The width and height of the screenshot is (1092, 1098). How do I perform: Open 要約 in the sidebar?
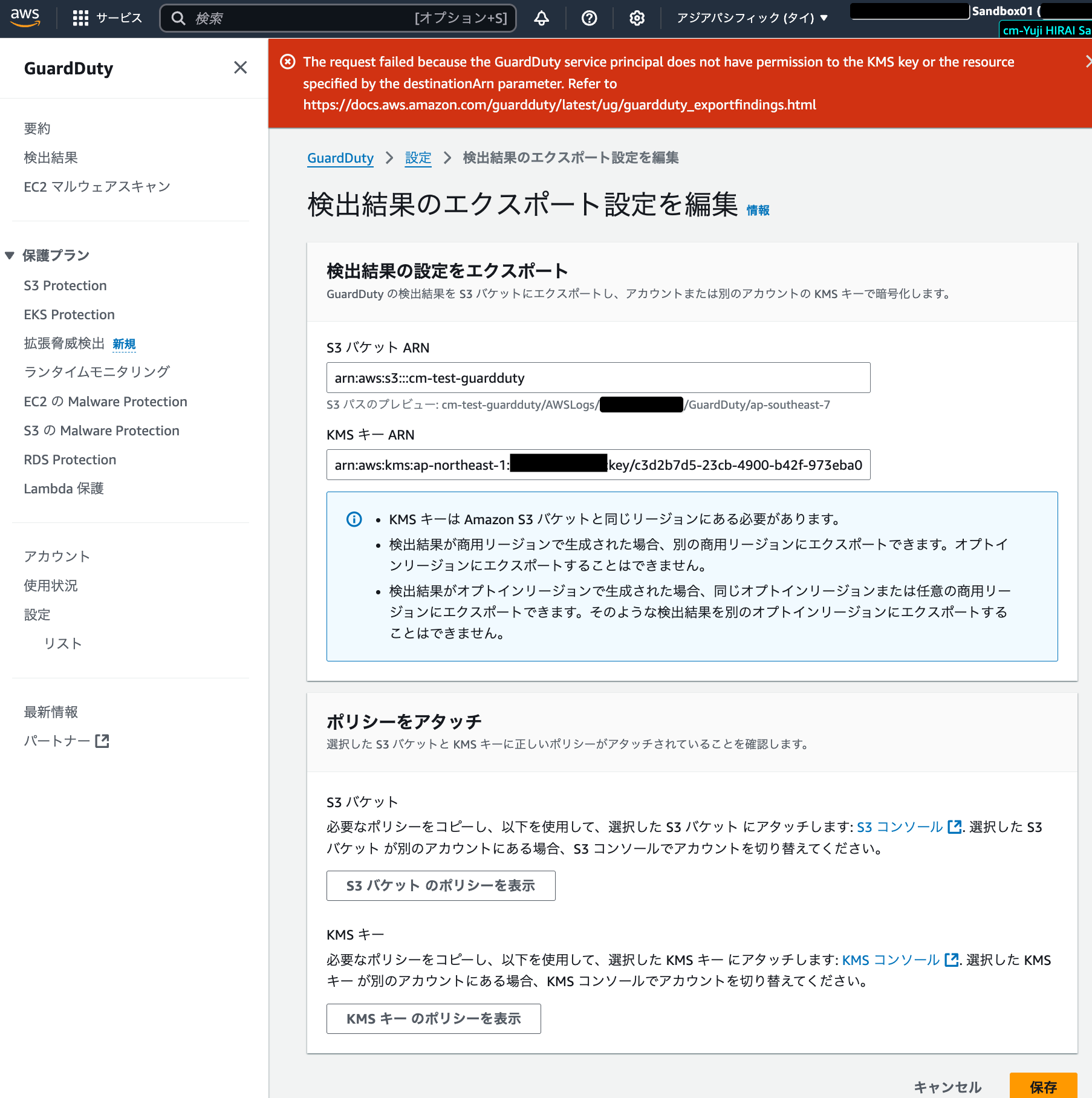tap(37, 128)
